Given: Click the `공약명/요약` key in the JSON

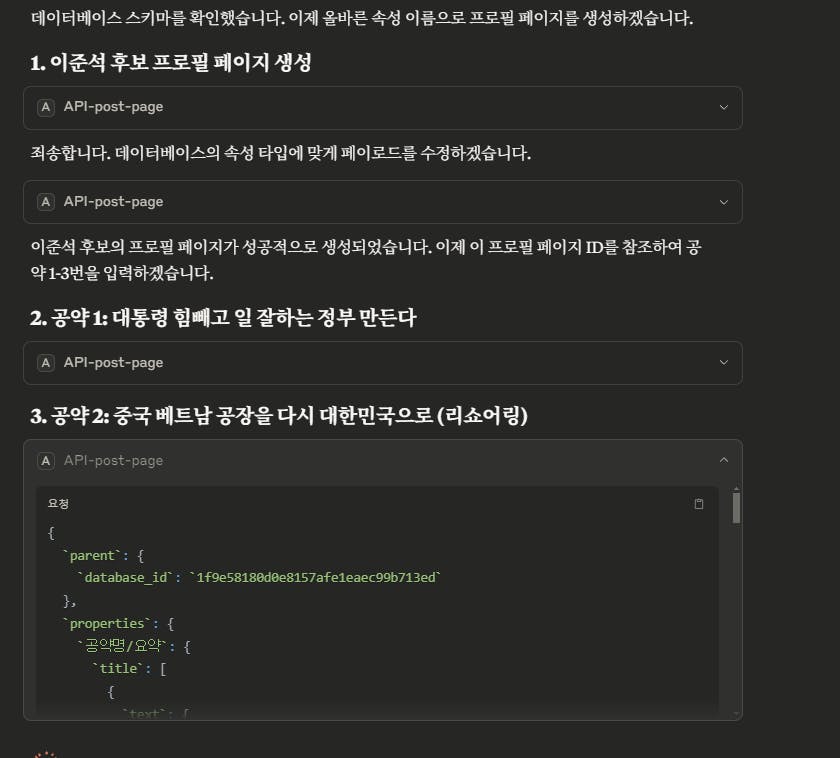Looking at the screenshot, I should (x=123, y=646).
